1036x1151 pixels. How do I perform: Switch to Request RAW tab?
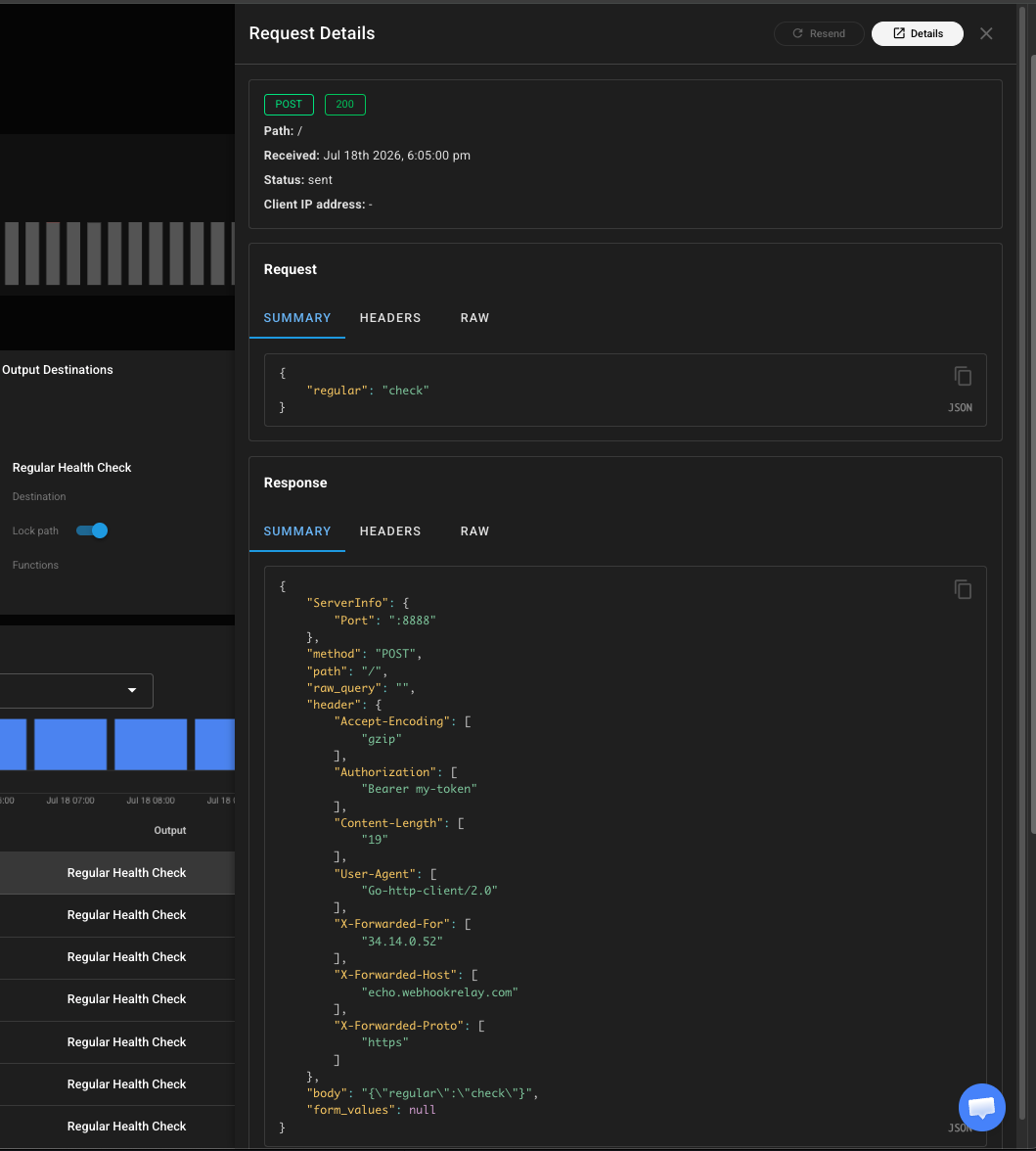pyautogui.click(x=474, y=318)
